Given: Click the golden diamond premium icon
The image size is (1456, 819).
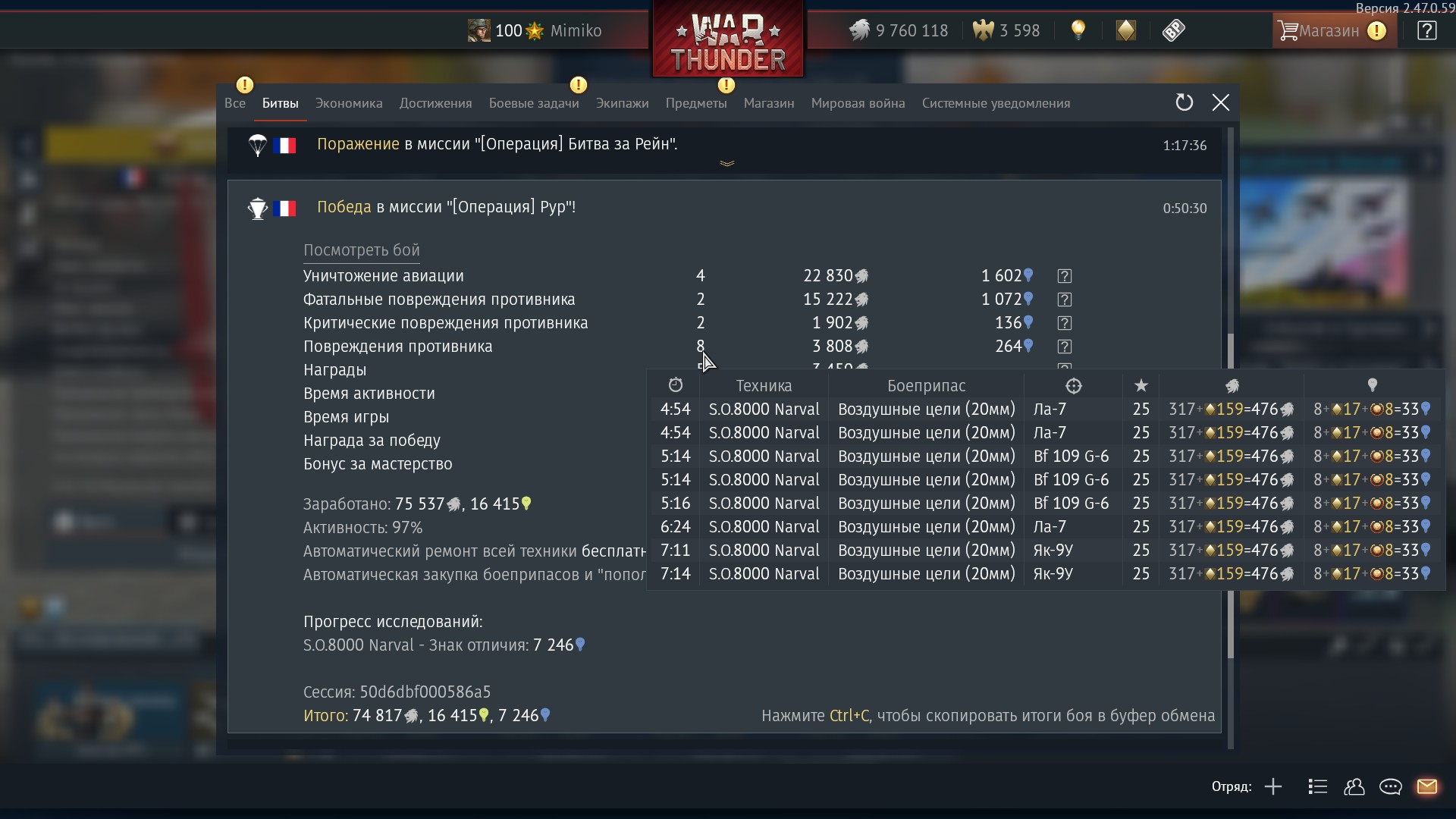Looking at the screenshot, I should pyautogui.click(x=1126, y=30).
